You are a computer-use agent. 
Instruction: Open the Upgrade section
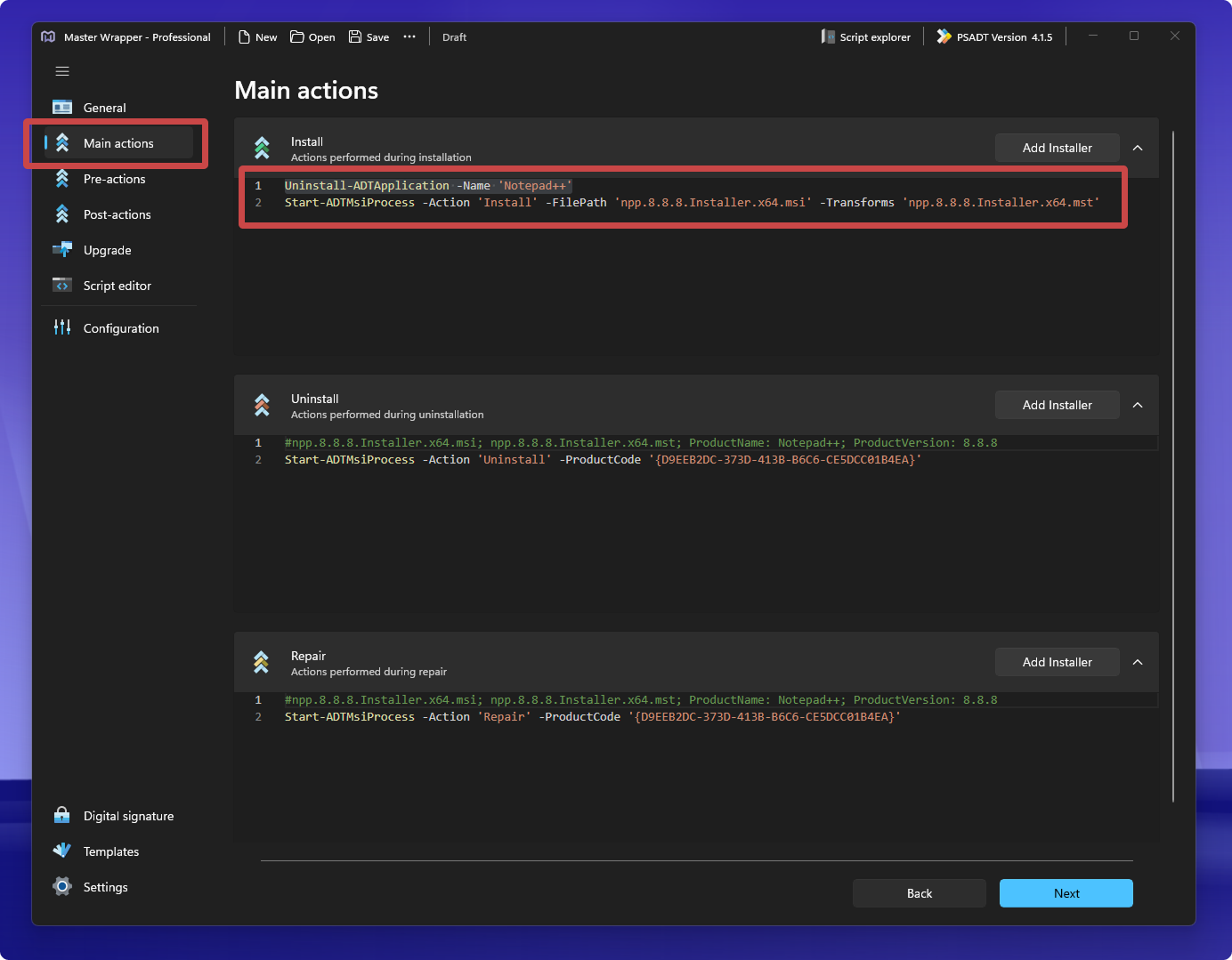click(107, 250)
